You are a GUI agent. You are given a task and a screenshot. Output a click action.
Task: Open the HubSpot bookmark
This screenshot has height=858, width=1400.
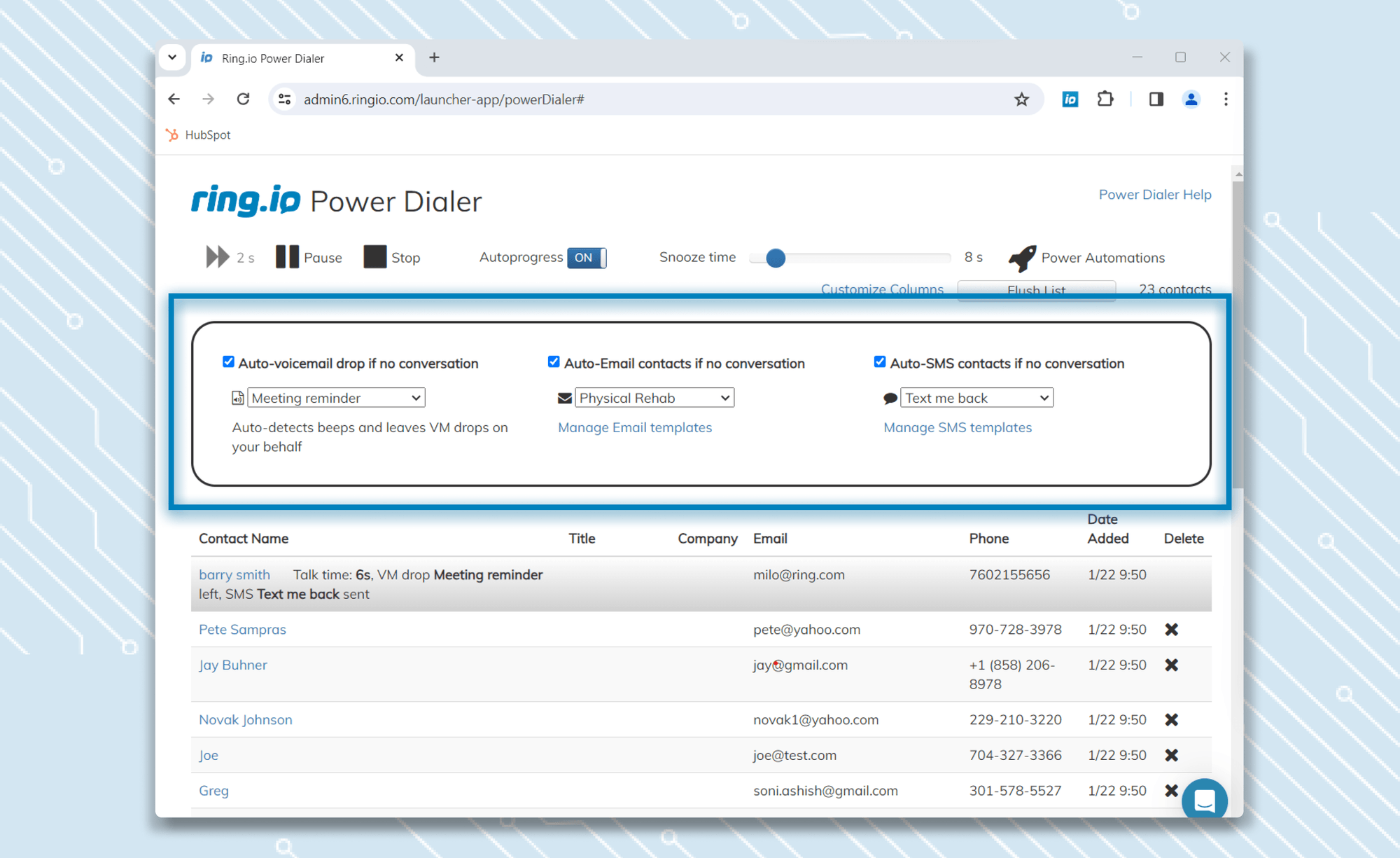[198, 134]
